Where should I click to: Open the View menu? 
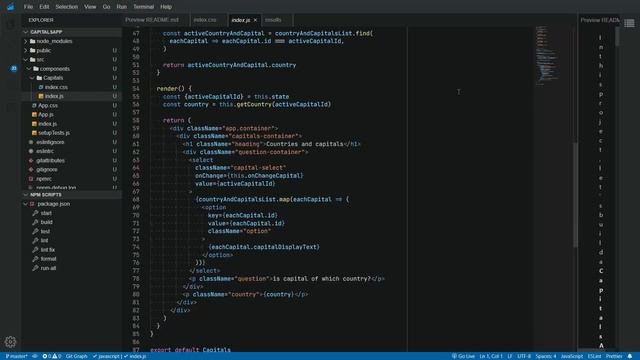(x=90, y=7)
